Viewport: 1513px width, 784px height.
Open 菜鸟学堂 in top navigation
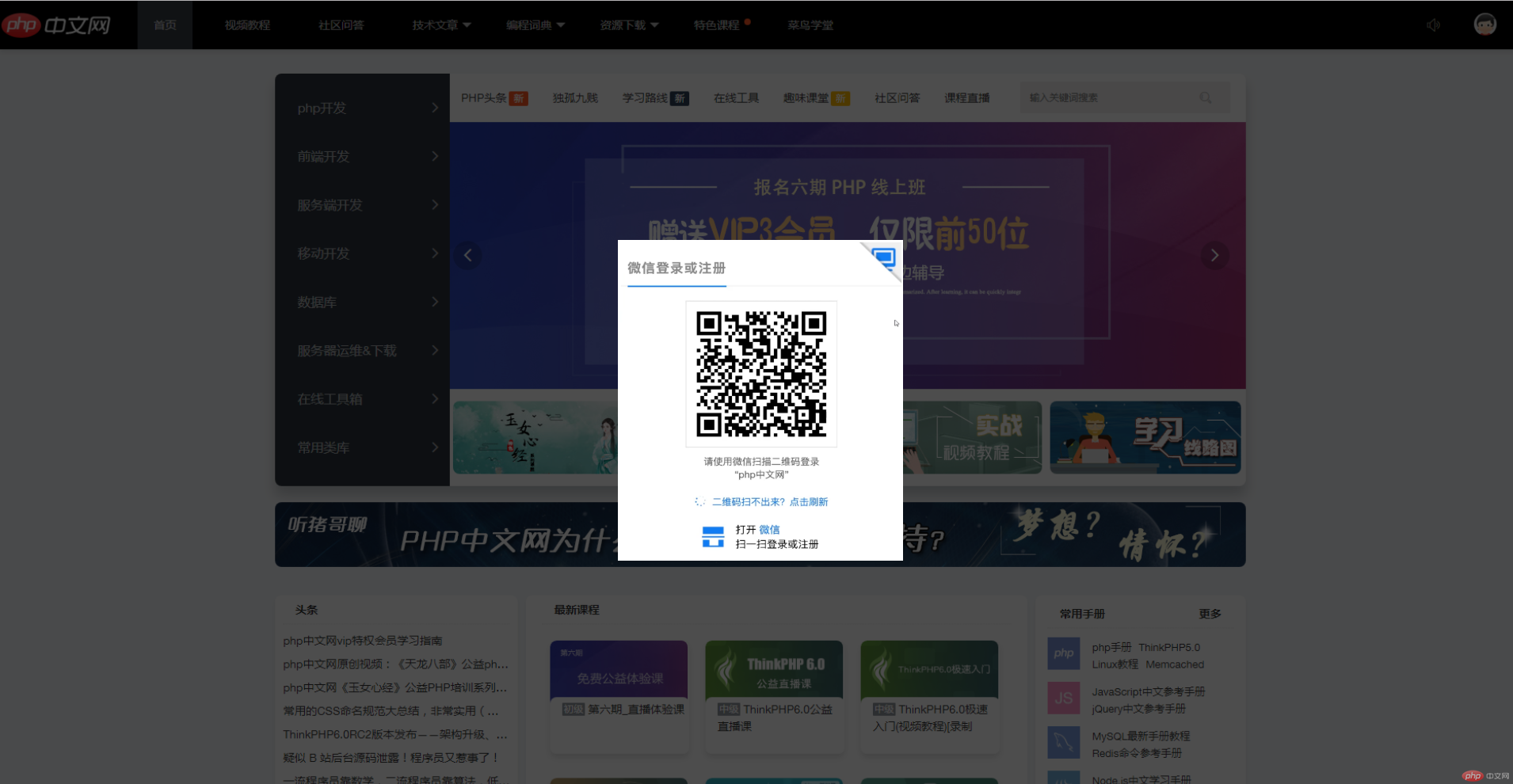click(x=810, y=25)
